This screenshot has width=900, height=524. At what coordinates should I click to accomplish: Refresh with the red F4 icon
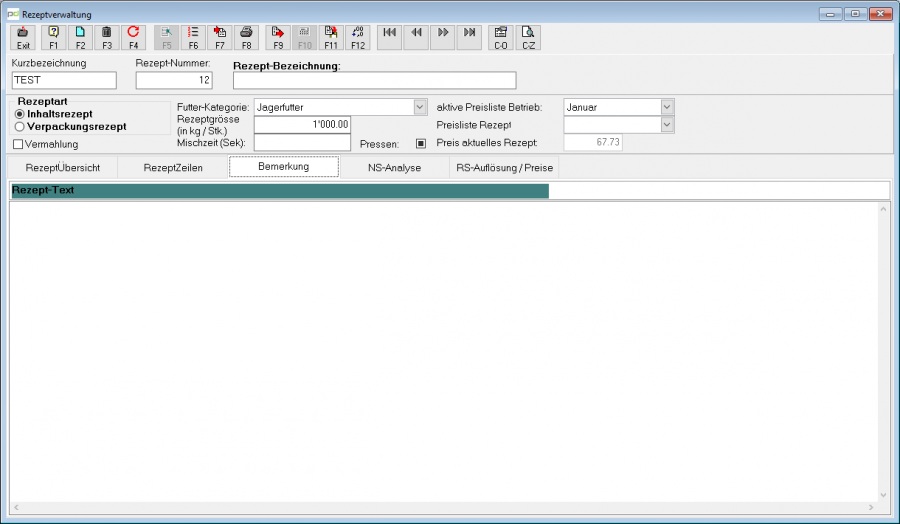133,38
